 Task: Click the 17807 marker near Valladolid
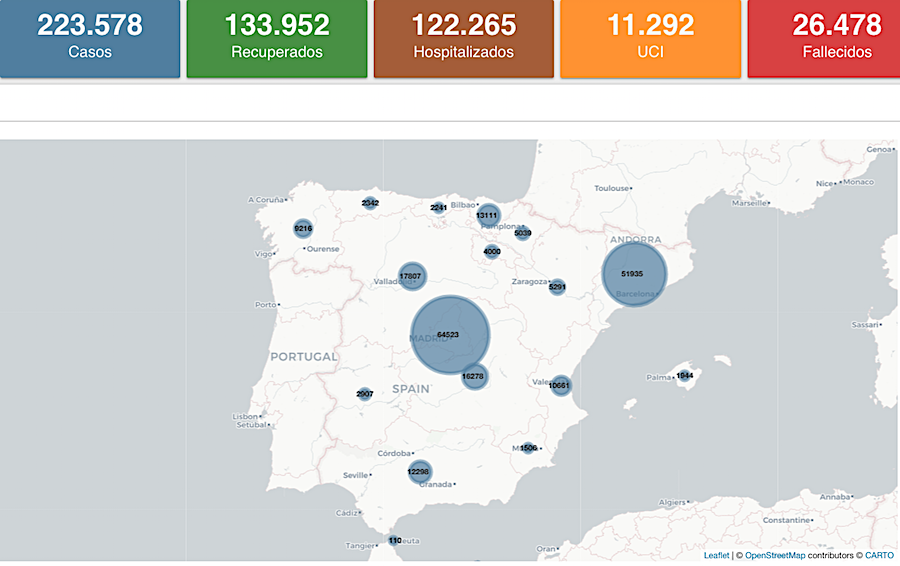pos(411,276)
